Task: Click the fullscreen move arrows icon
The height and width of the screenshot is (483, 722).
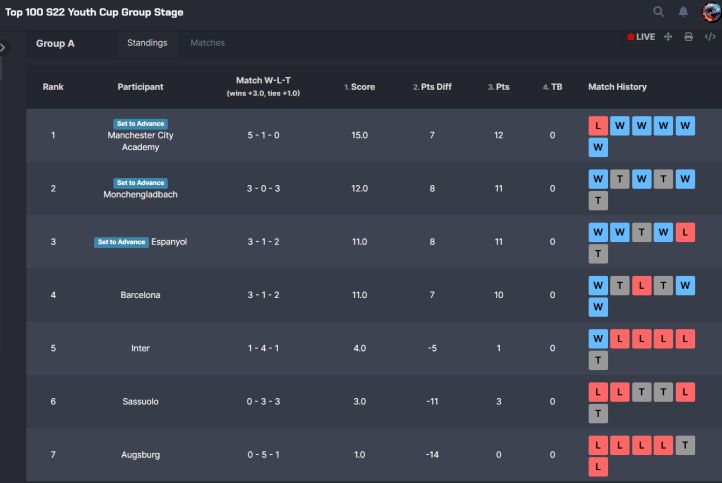Action: point(668,37)
